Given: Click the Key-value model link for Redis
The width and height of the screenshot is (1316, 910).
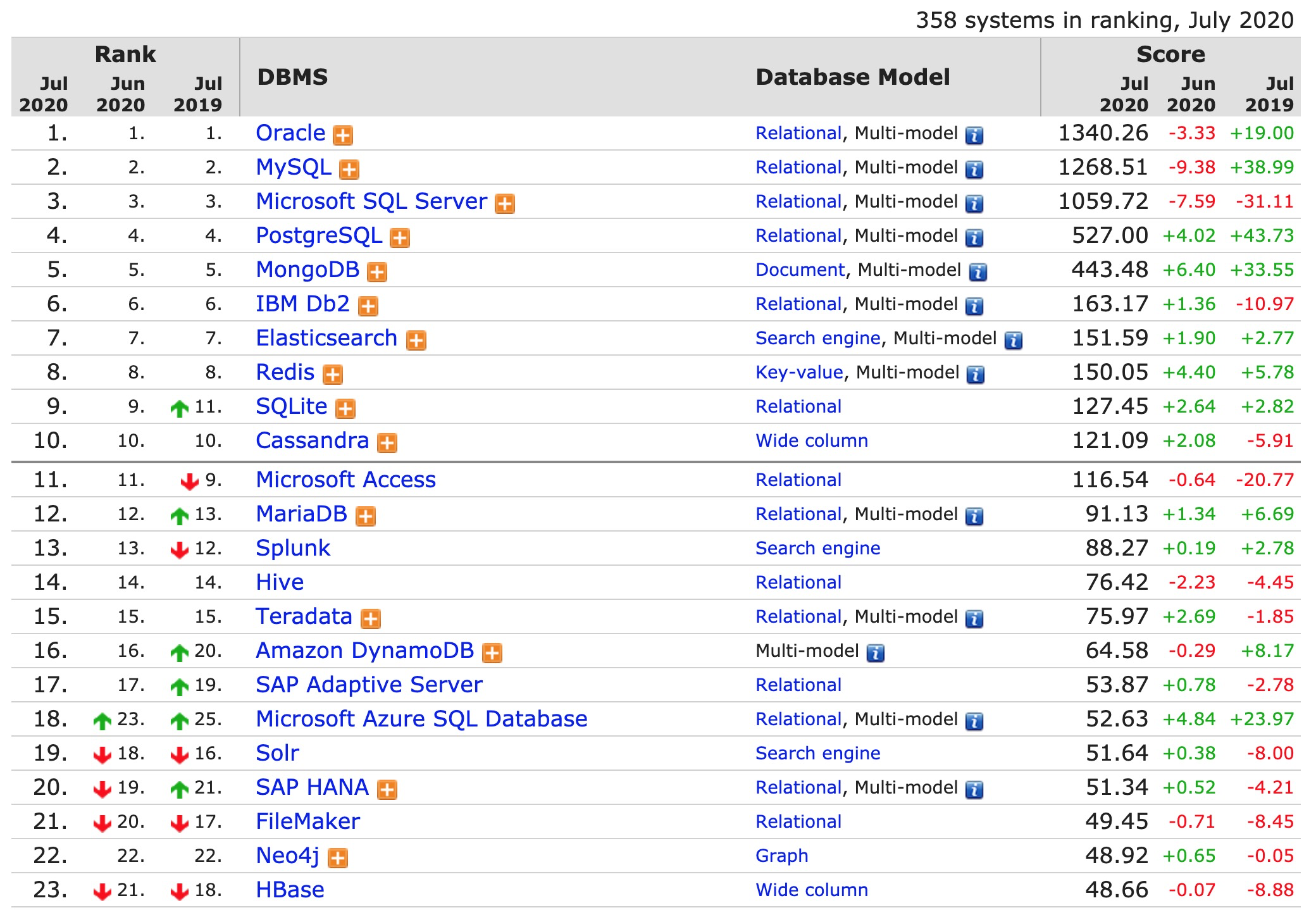Looking at the screenshot, I should coord(800,372).
